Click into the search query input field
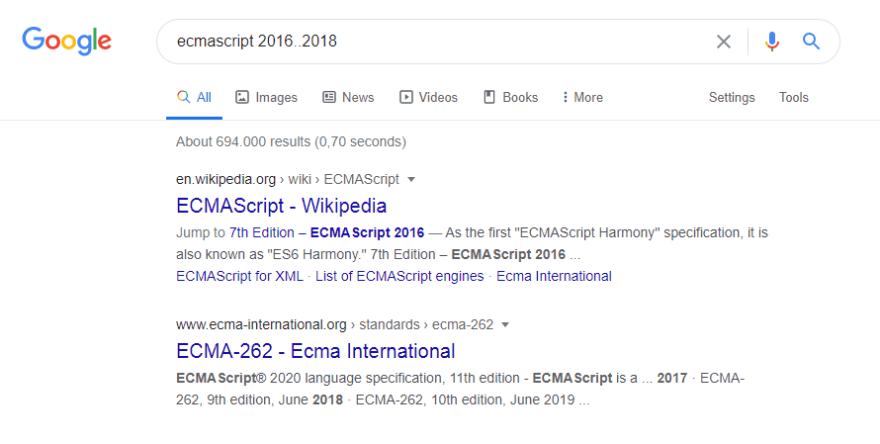Viewport: 880px width, 444px height. (430, 41)
